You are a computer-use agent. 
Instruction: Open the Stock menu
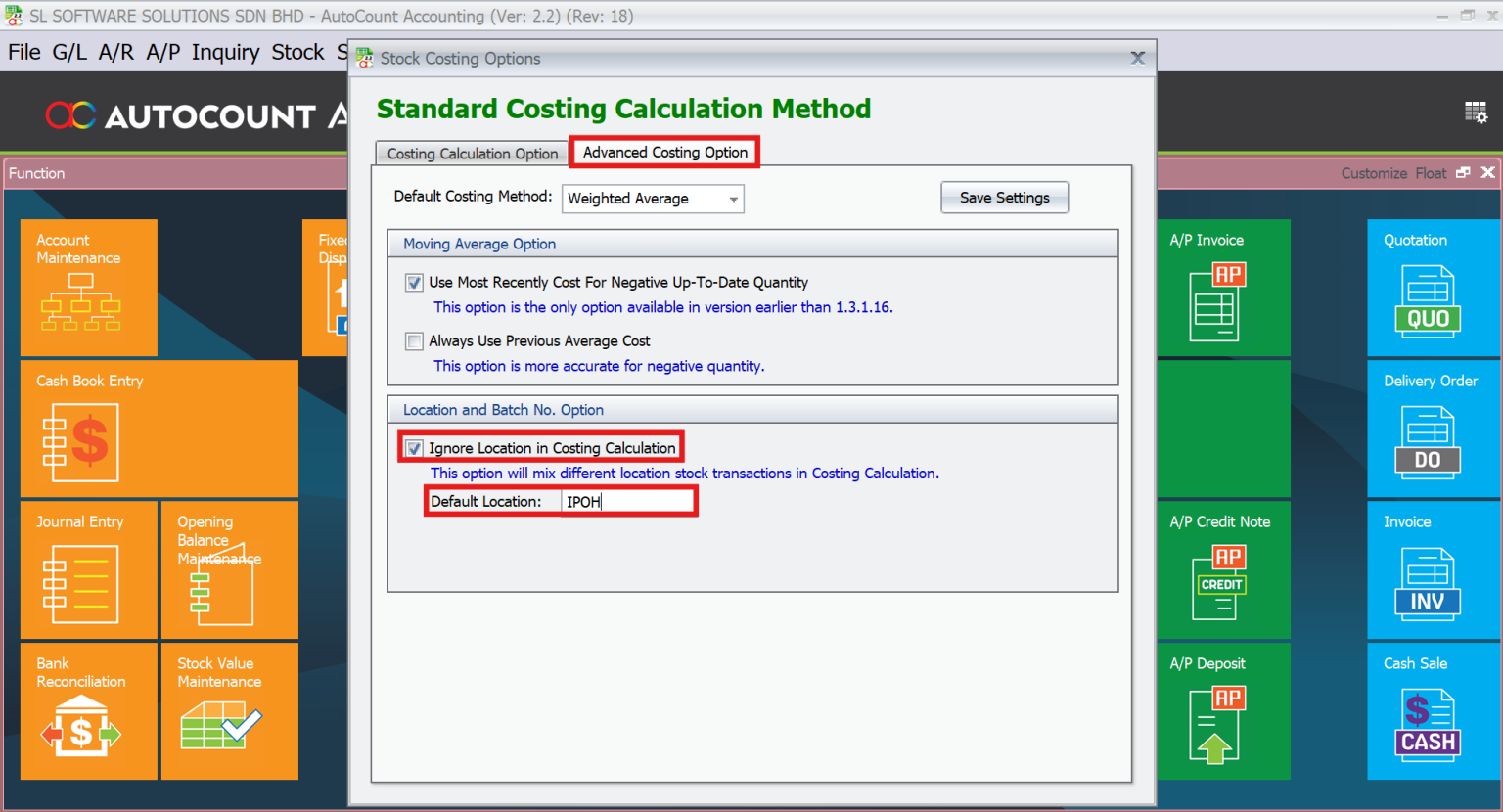coord(297,52)
